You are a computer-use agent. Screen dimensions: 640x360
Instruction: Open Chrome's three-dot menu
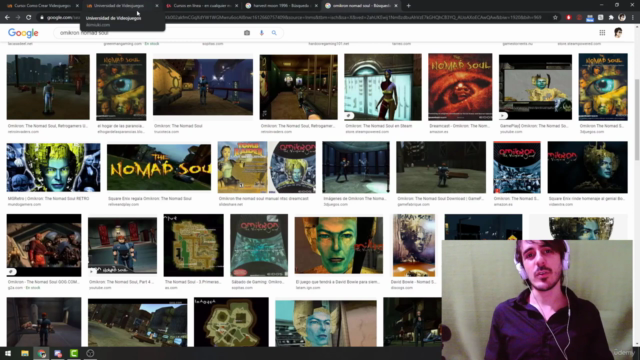(x=633, y=18)
